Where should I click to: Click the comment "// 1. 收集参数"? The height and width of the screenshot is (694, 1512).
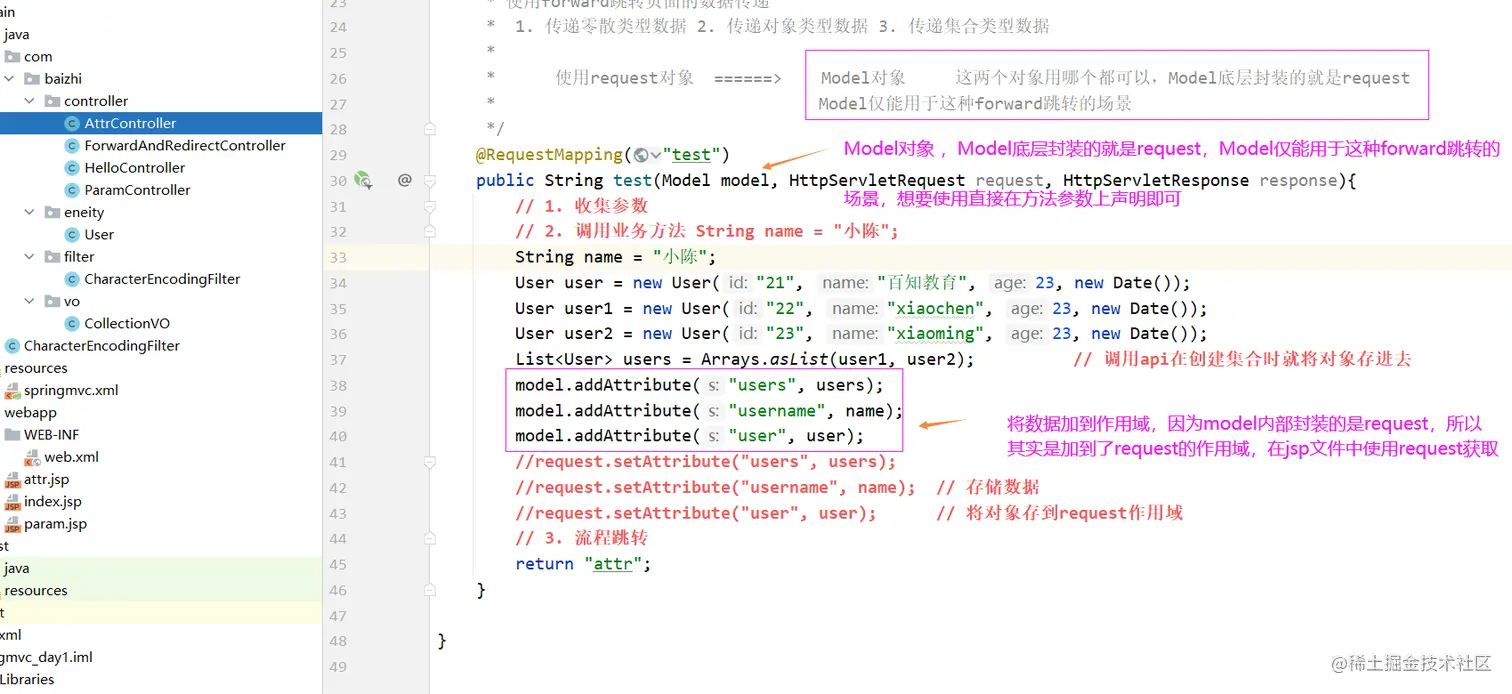tap(582, 206)
